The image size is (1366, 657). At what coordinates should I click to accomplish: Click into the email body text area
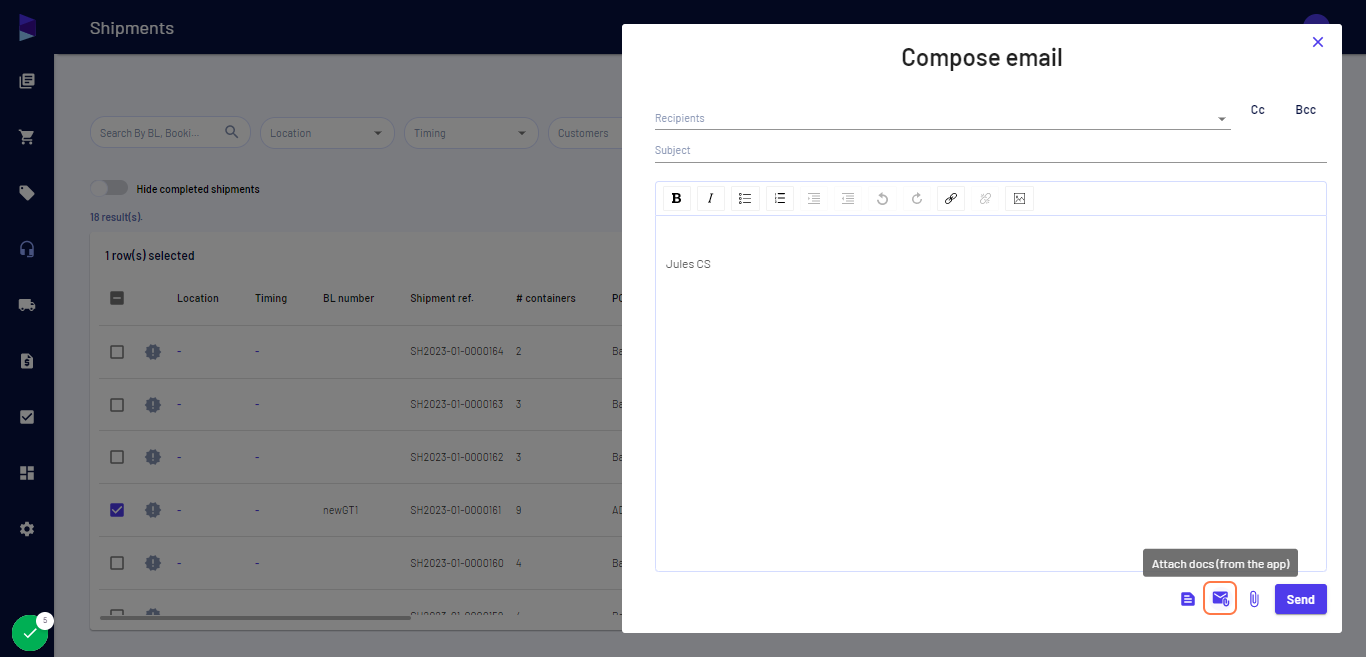coord(991,393)
